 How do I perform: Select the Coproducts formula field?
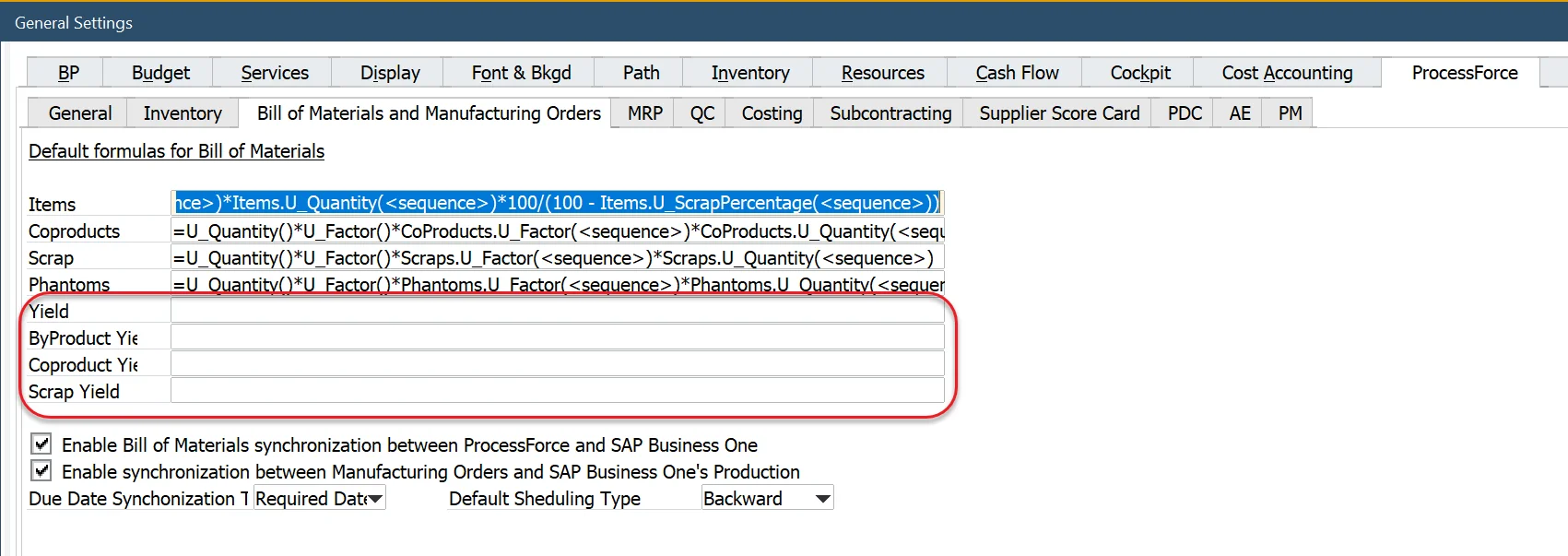coord(557,231)
